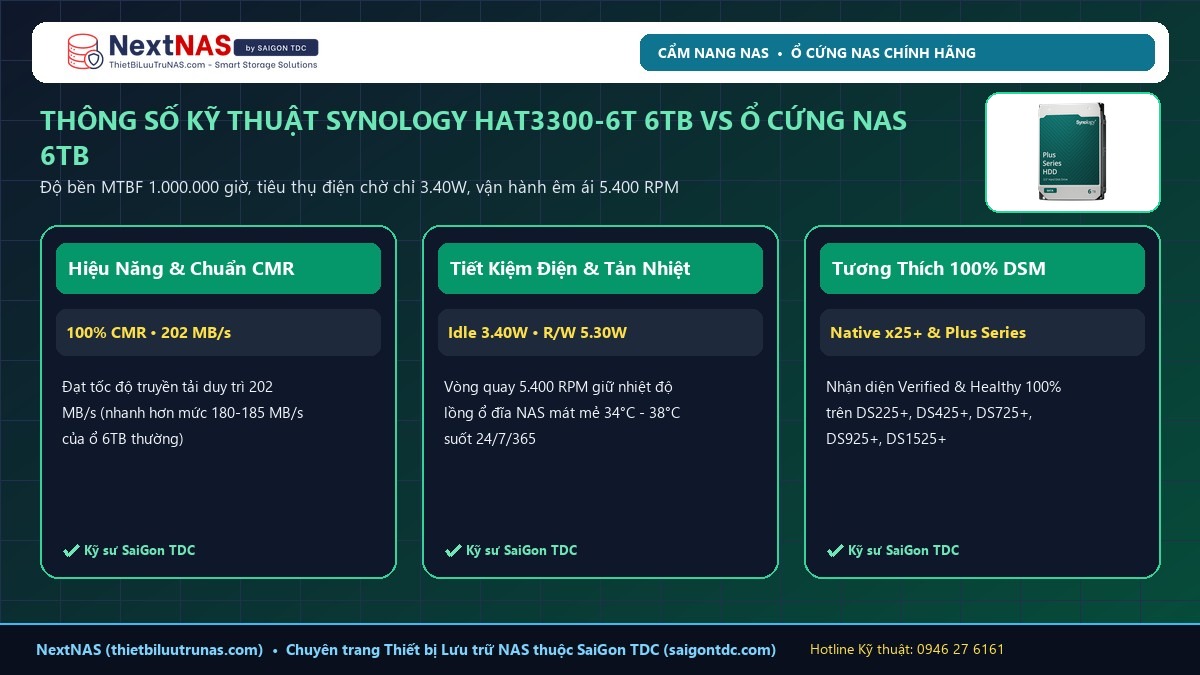Select 'CẨM NANG NAS' menu item

pyautogui.click(x=713, y=53)
